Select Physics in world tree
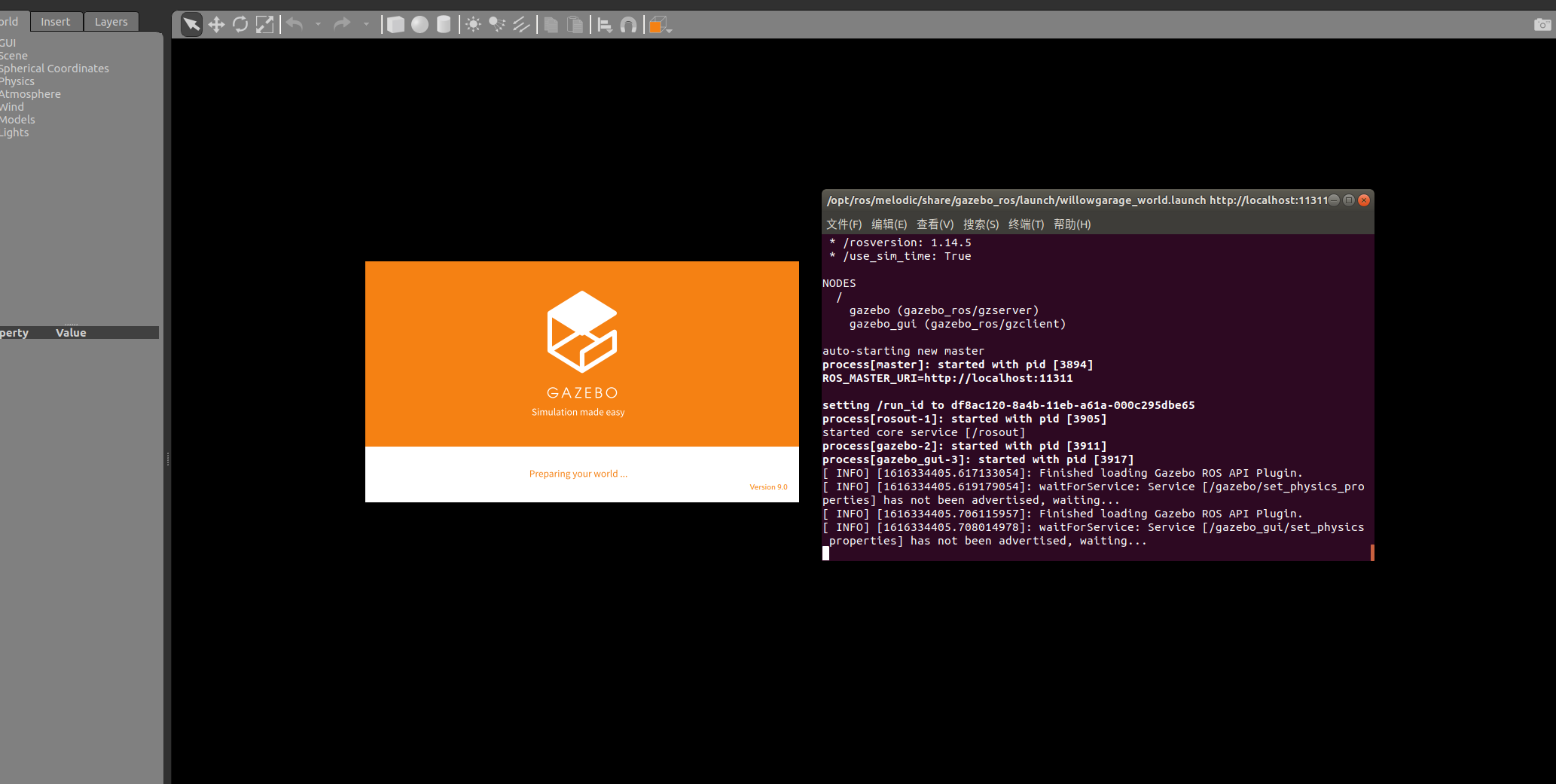The width and height of the screenshot is (1556, 784). (x=17, y=81)
